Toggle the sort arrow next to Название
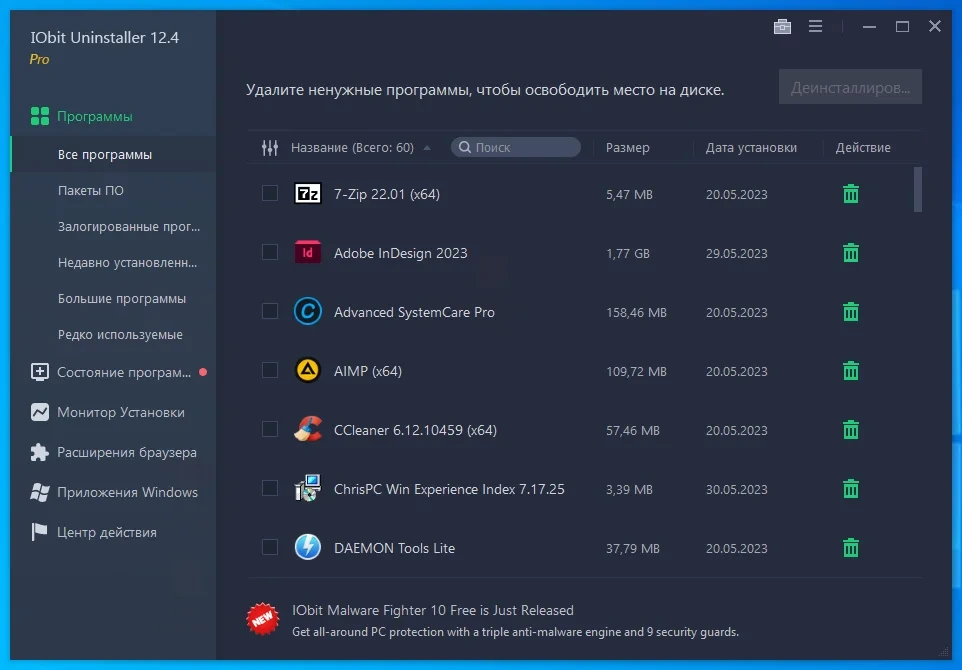 (427, 148)
